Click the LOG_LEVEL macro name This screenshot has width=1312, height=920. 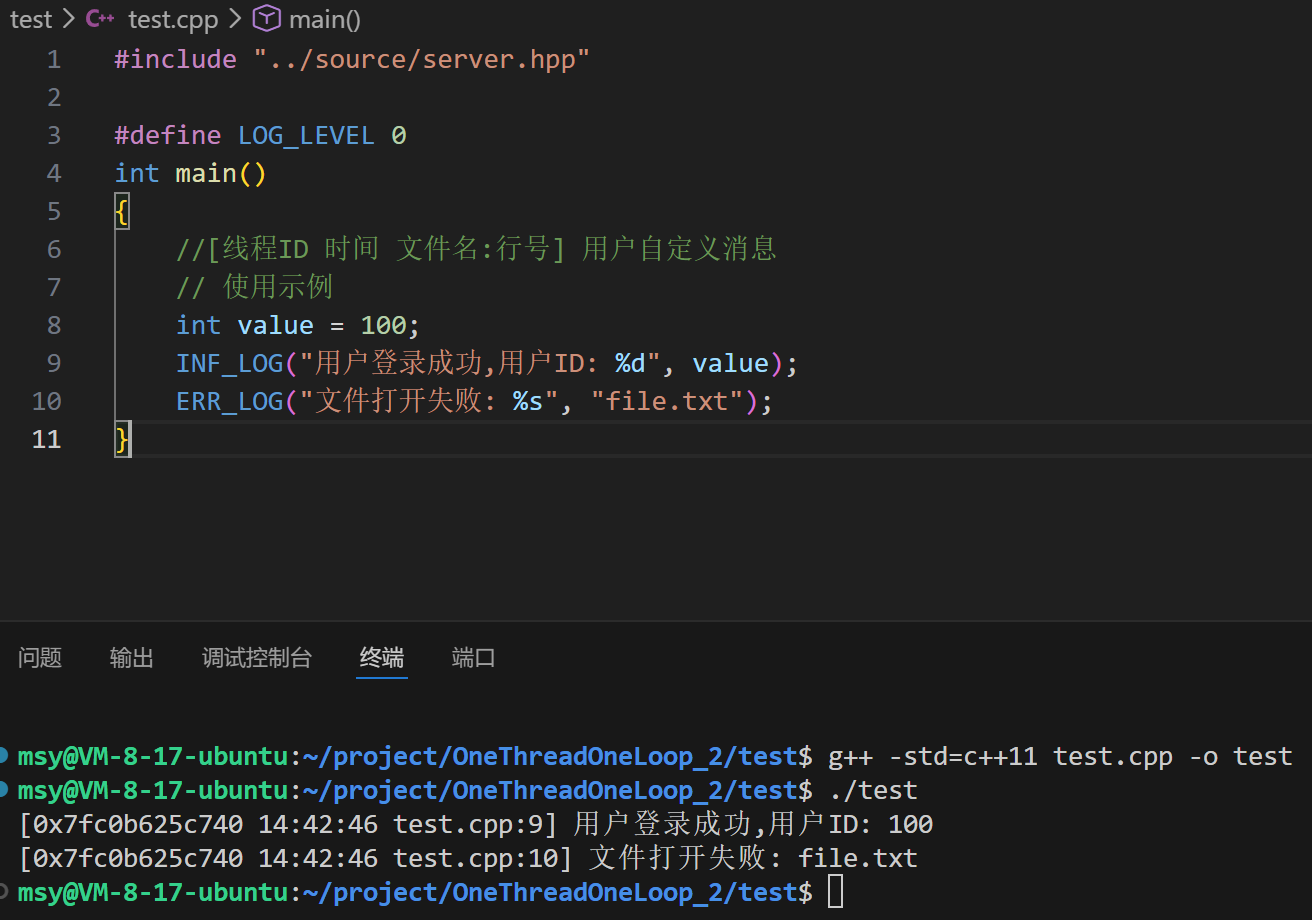coord(306,136)
